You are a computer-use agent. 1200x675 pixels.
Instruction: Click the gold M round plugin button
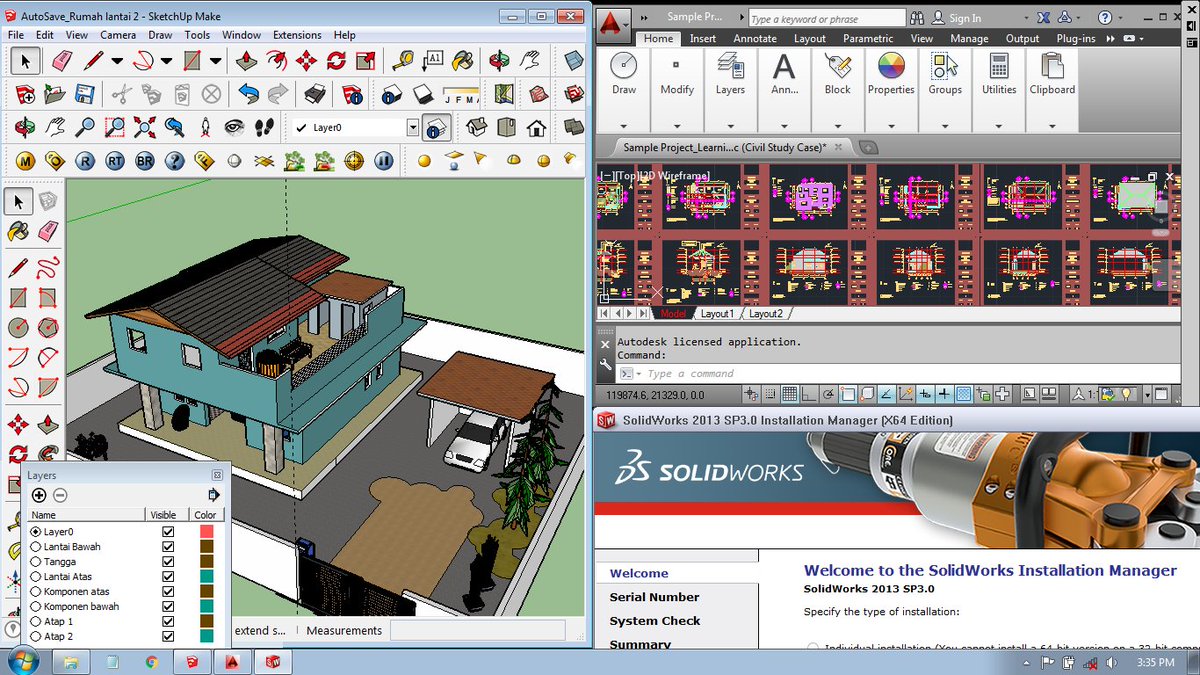(x=25, y=161)
